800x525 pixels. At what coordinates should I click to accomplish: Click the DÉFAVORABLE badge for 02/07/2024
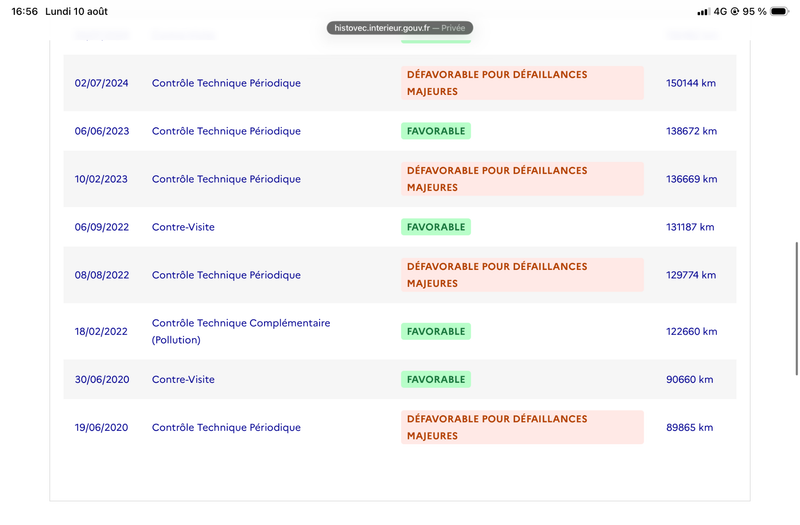[x=522, y=83]
